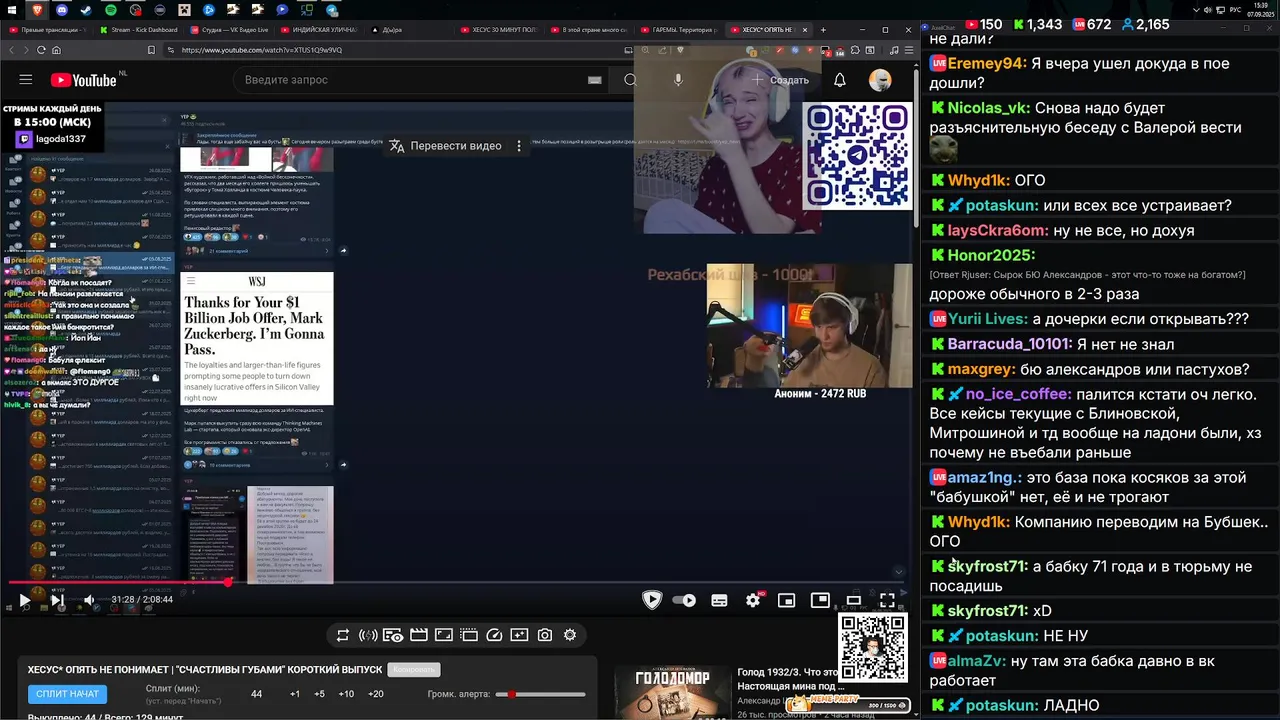Open the three-dot menu beside Перевести видео
This screenshot has width=1280, height=720.
[519, 146]
